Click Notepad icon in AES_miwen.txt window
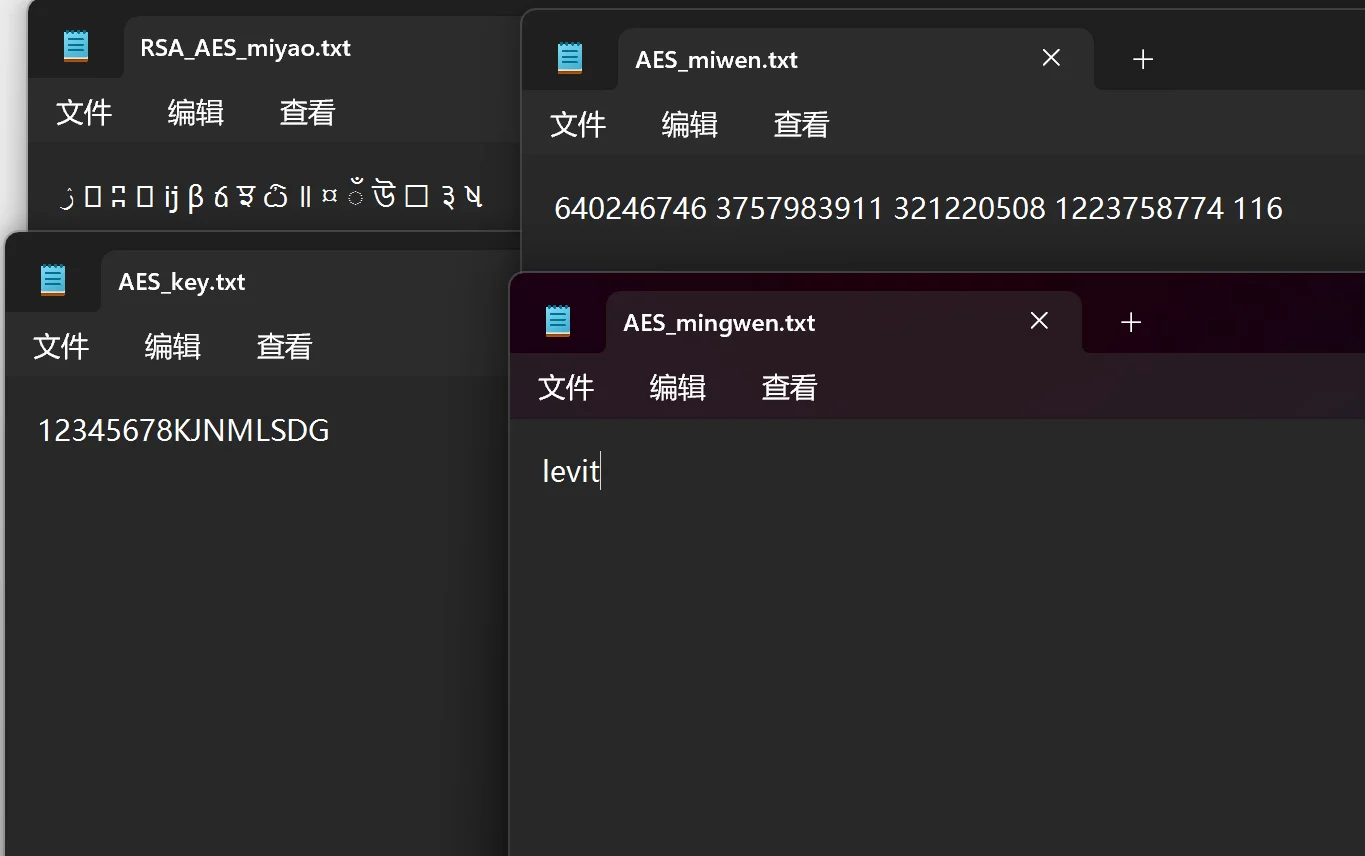 tap(570, 58)
